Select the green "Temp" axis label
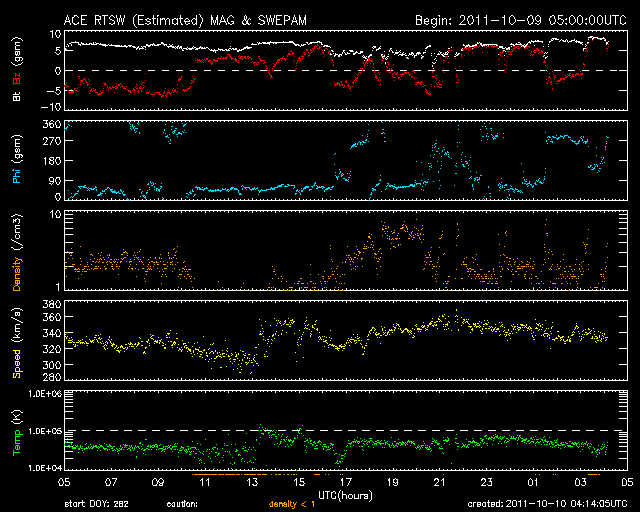The height and width of the screenshot is (512, 640). coord(17,443)
